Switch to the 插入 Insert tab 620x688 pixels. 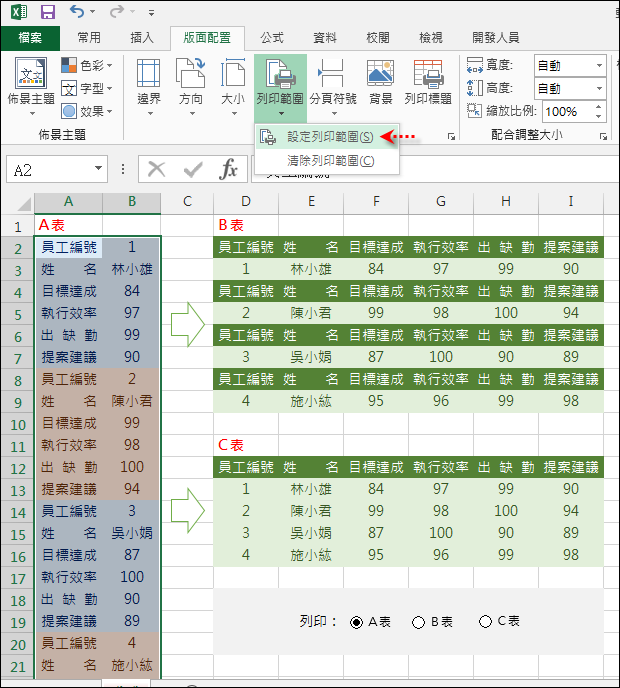[x=142, y=38]
